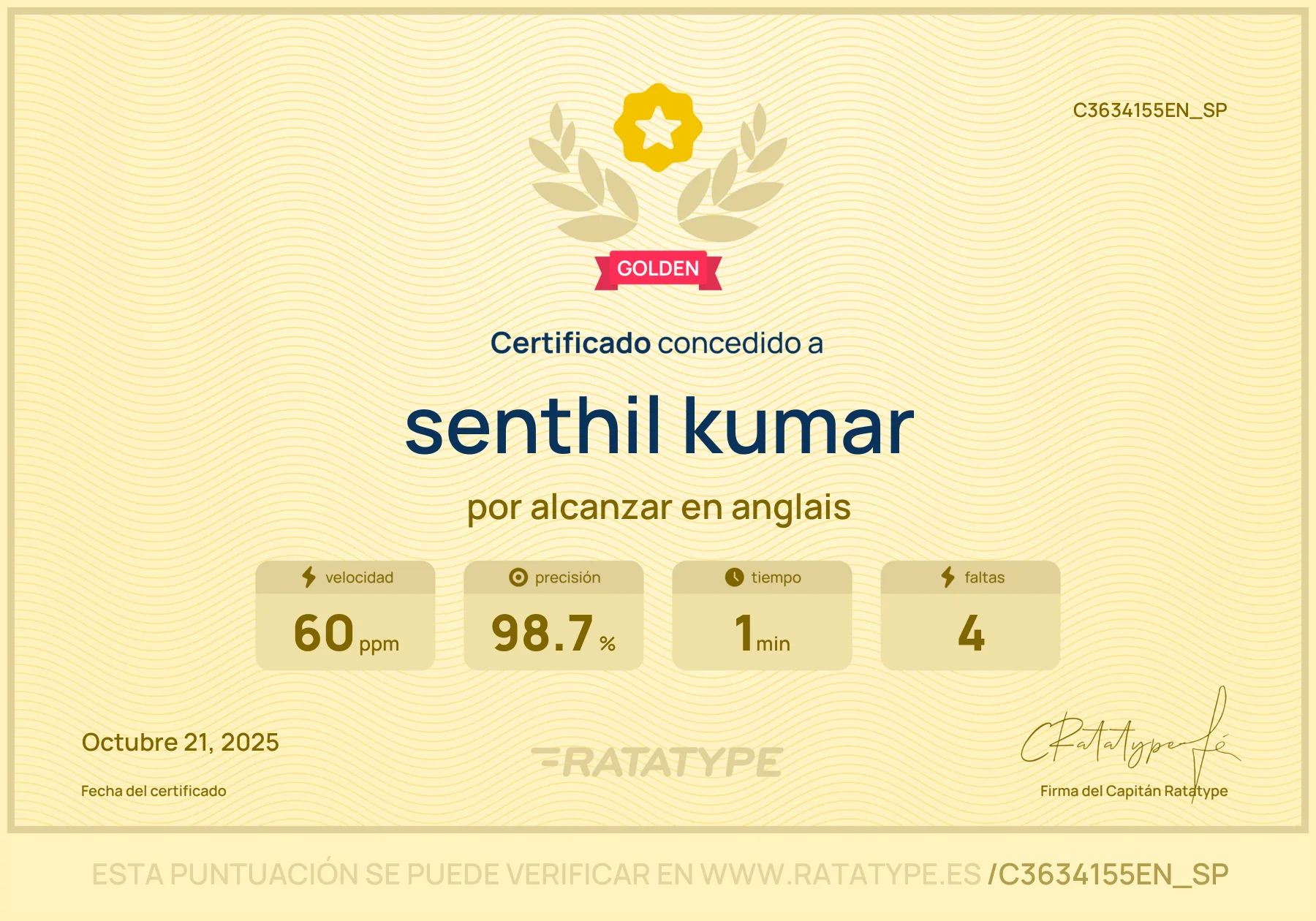Click the right laurel branch
The width and height of the screenshot is (1316, 921).
point(733,173)
